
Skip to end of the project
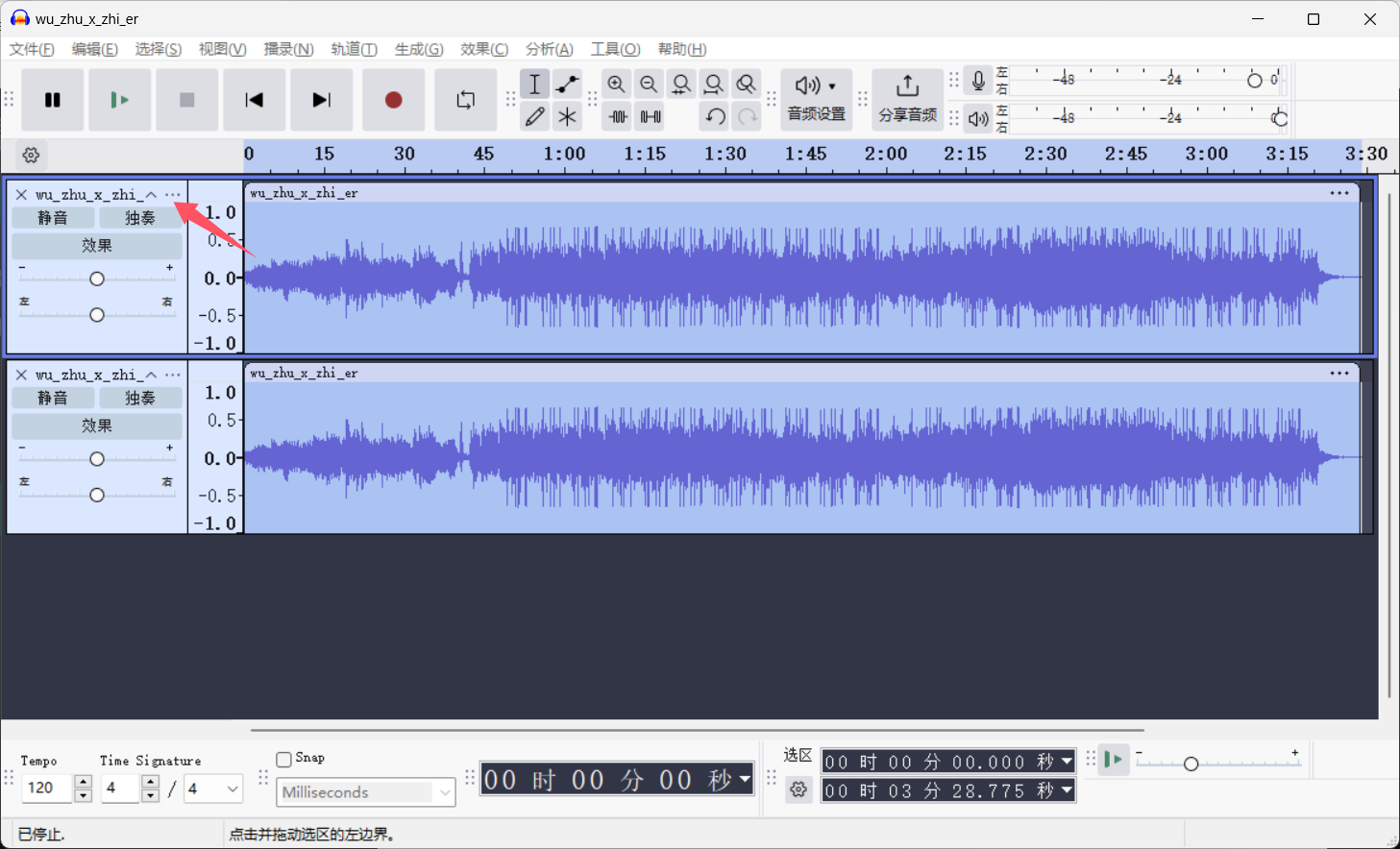tap(322, 100)
